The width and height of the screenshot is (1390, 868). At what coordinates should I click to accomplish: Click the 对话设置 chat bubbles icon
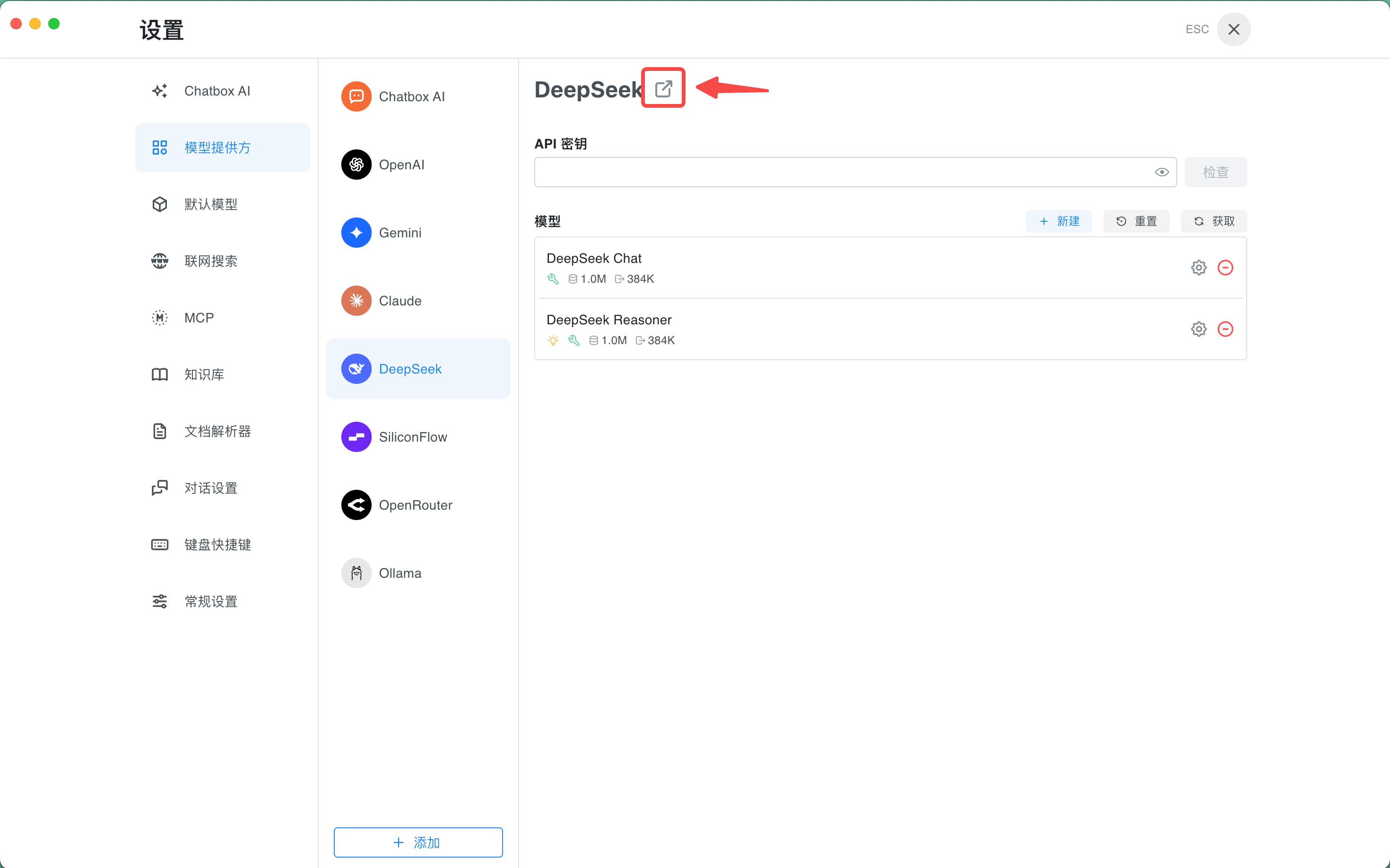pos(160,488)
